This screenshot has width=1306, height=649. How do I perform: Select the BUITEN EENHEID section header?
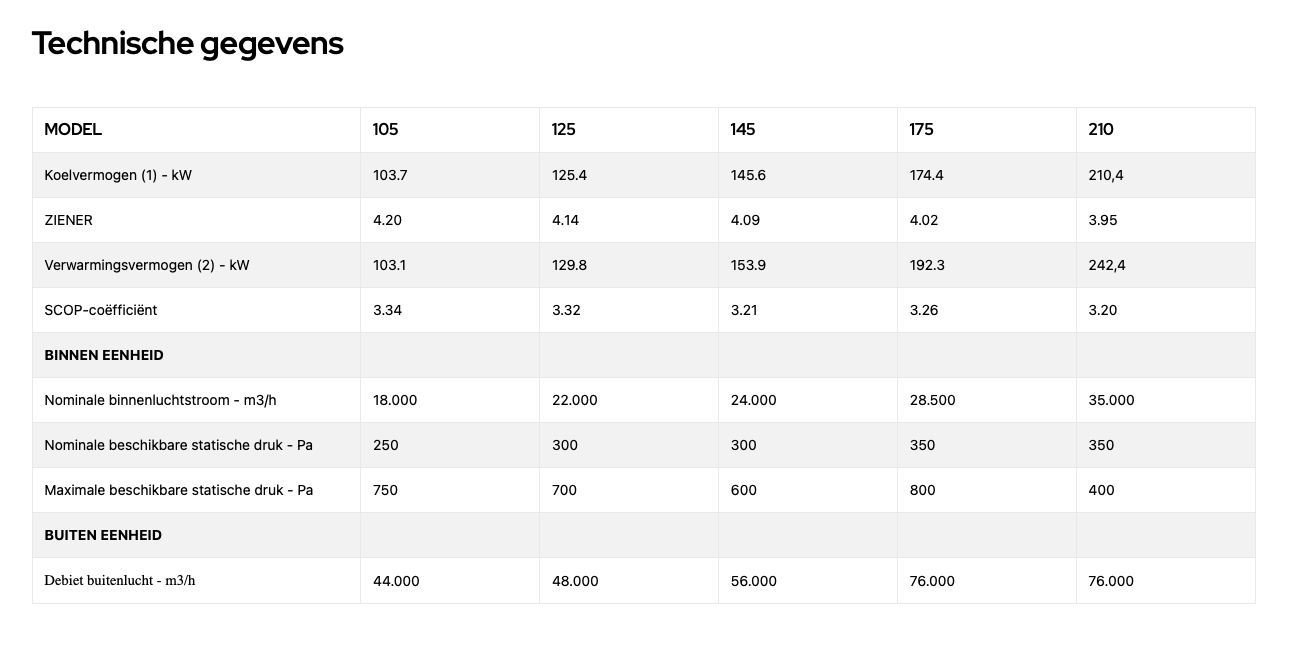pyautogui.click(x=103, y=535)
